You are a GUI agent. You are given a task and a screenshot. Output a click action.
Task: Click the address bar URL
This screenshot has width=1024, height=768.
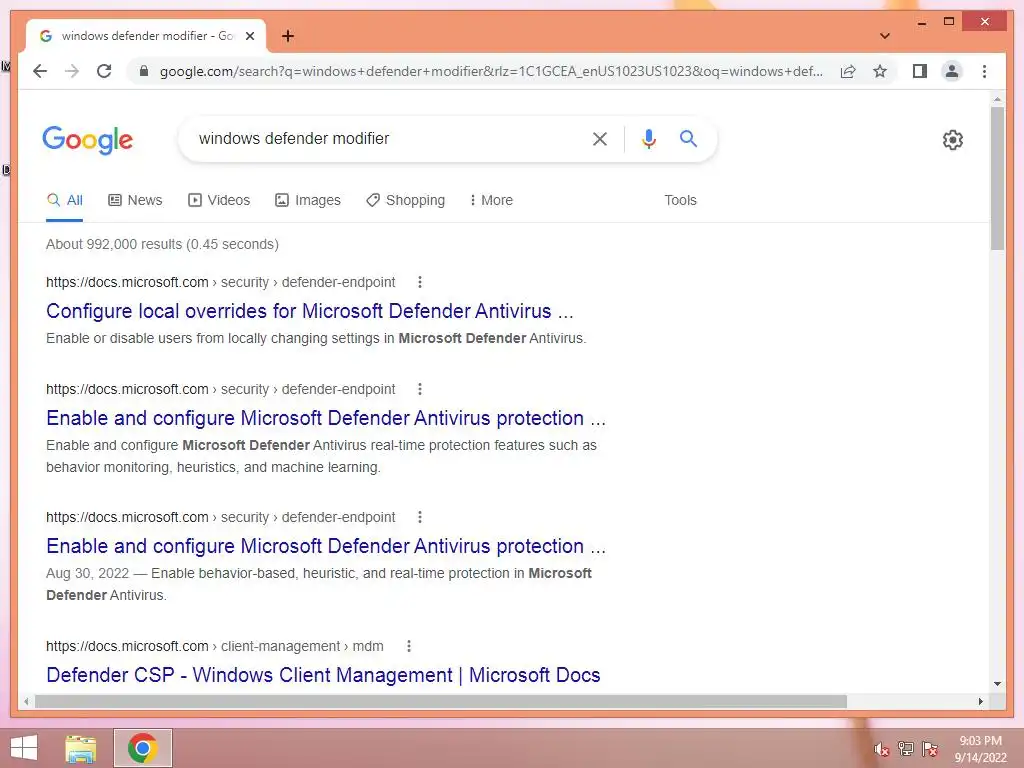coord(491,71)
